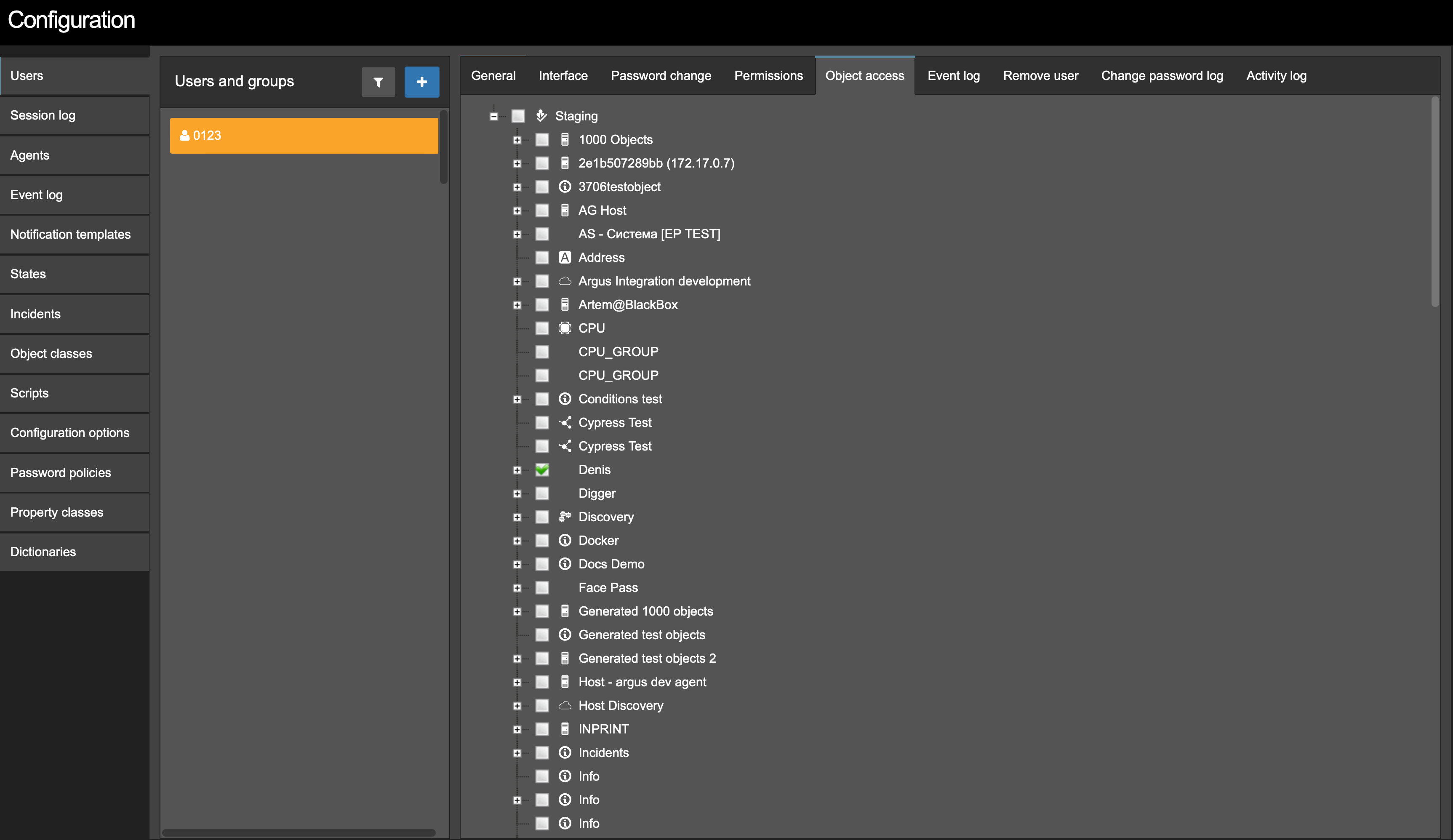Enable access checkbox for AG Host
The height and width of the screenshot is (840, 1453).
tap(542, 211)
